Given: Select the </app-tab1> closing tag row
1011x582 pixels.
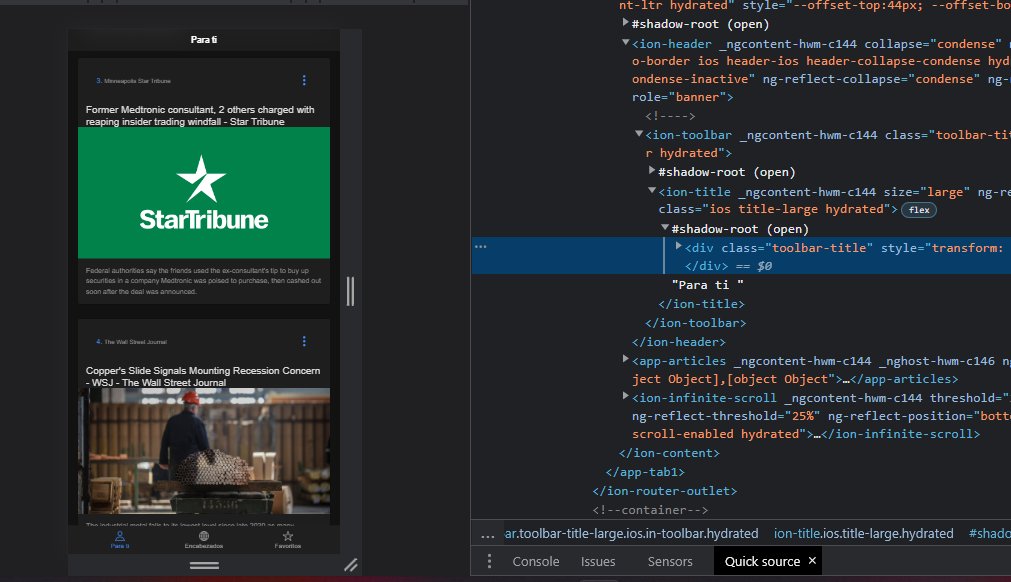Looking at the screenshot, I should (645, 472).
